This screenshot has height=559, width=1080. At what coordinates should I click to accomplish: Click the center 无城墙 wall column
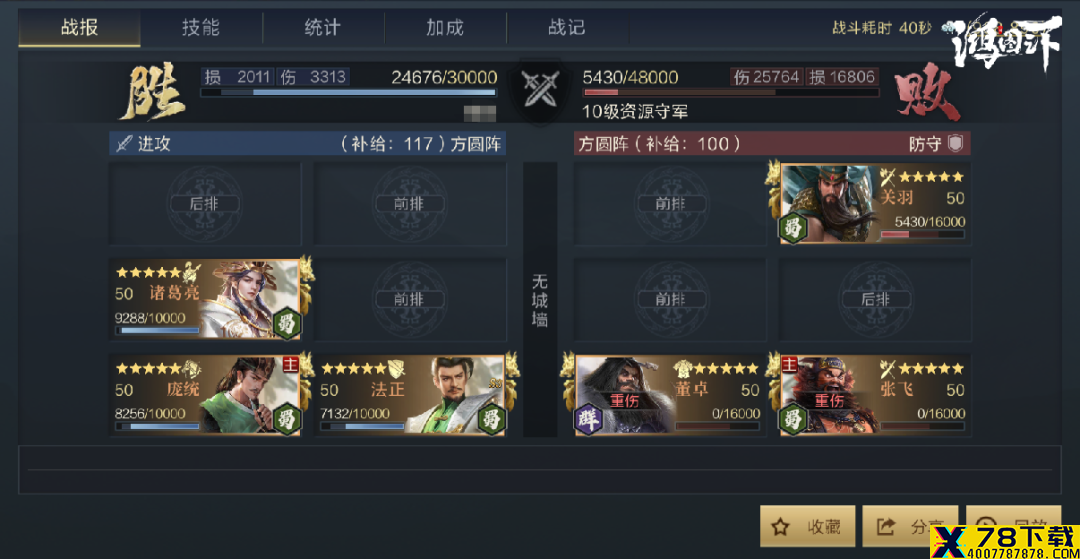click(540, 299)
